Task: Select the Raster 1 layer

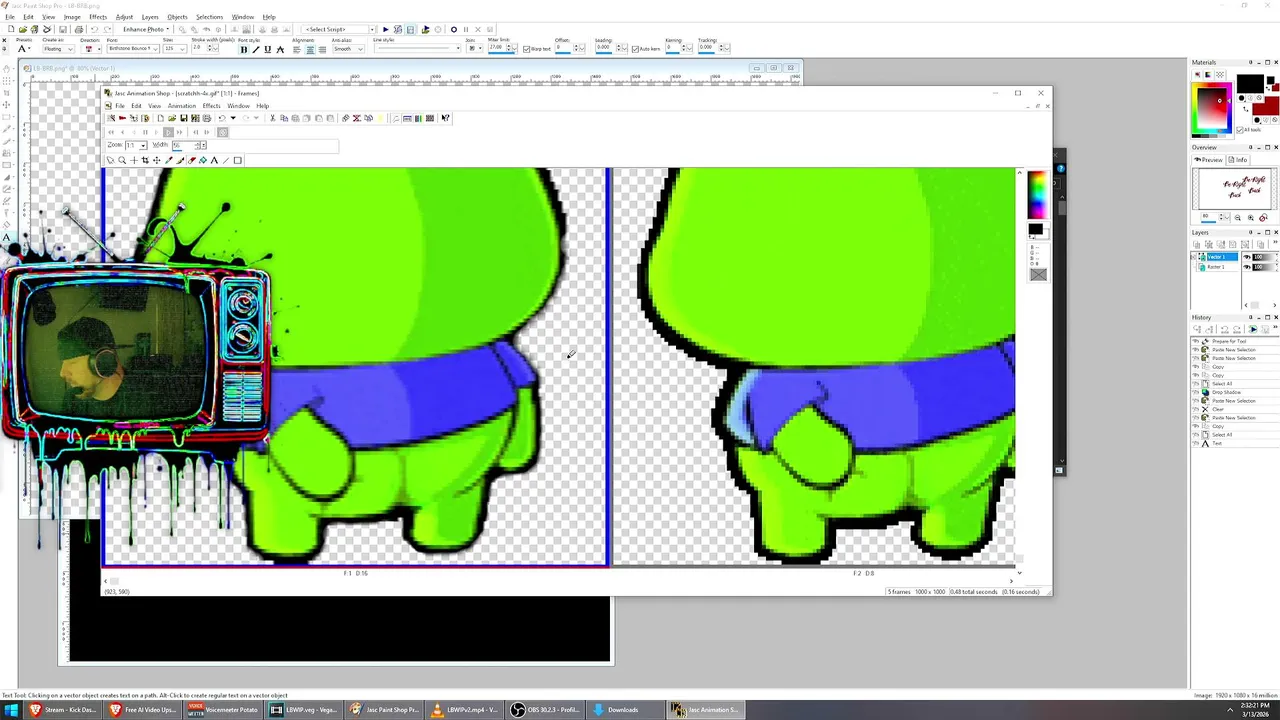Action: coord(1216,267)
